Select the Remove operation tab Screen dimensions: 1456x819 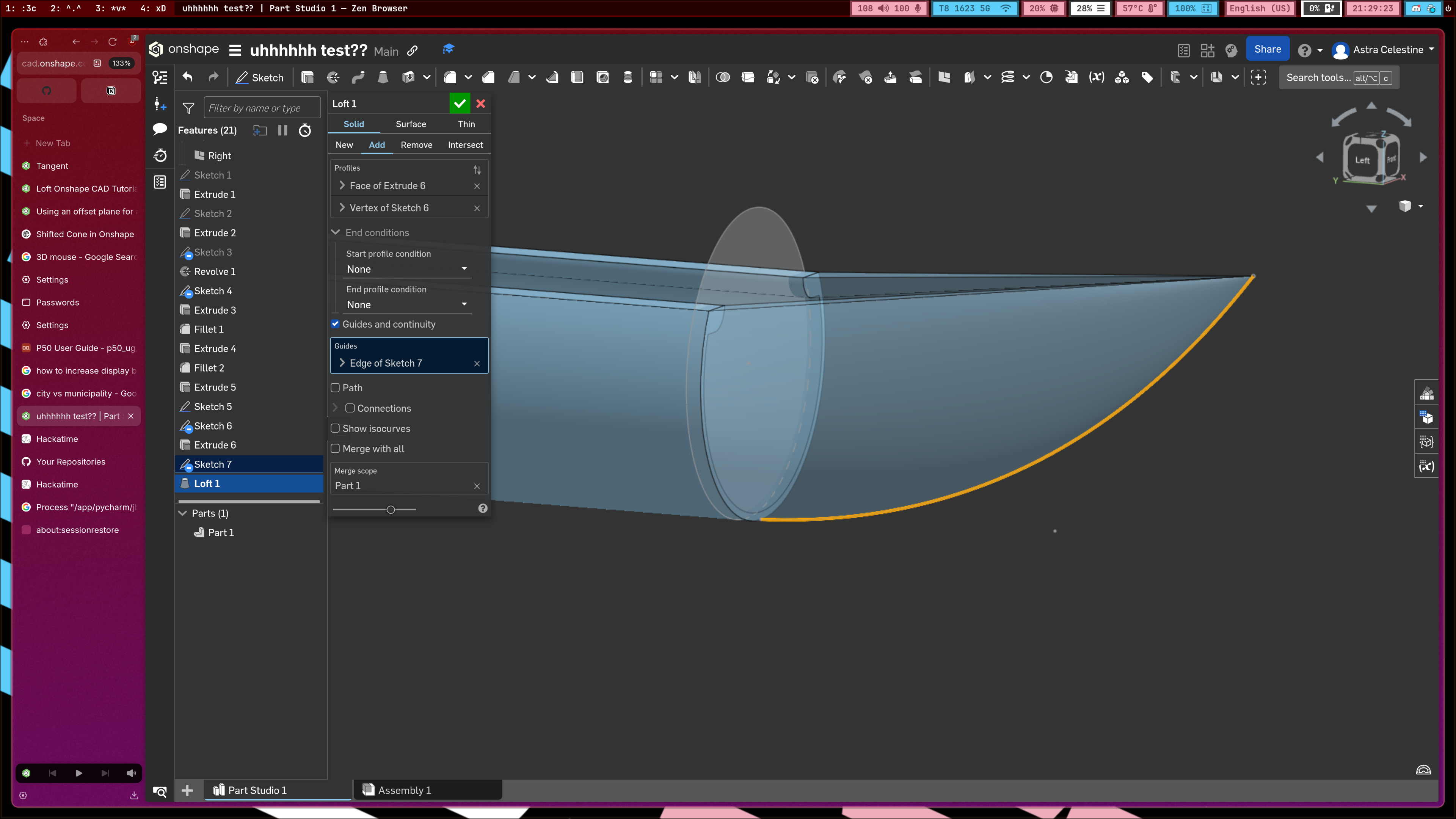click(416, 145)
